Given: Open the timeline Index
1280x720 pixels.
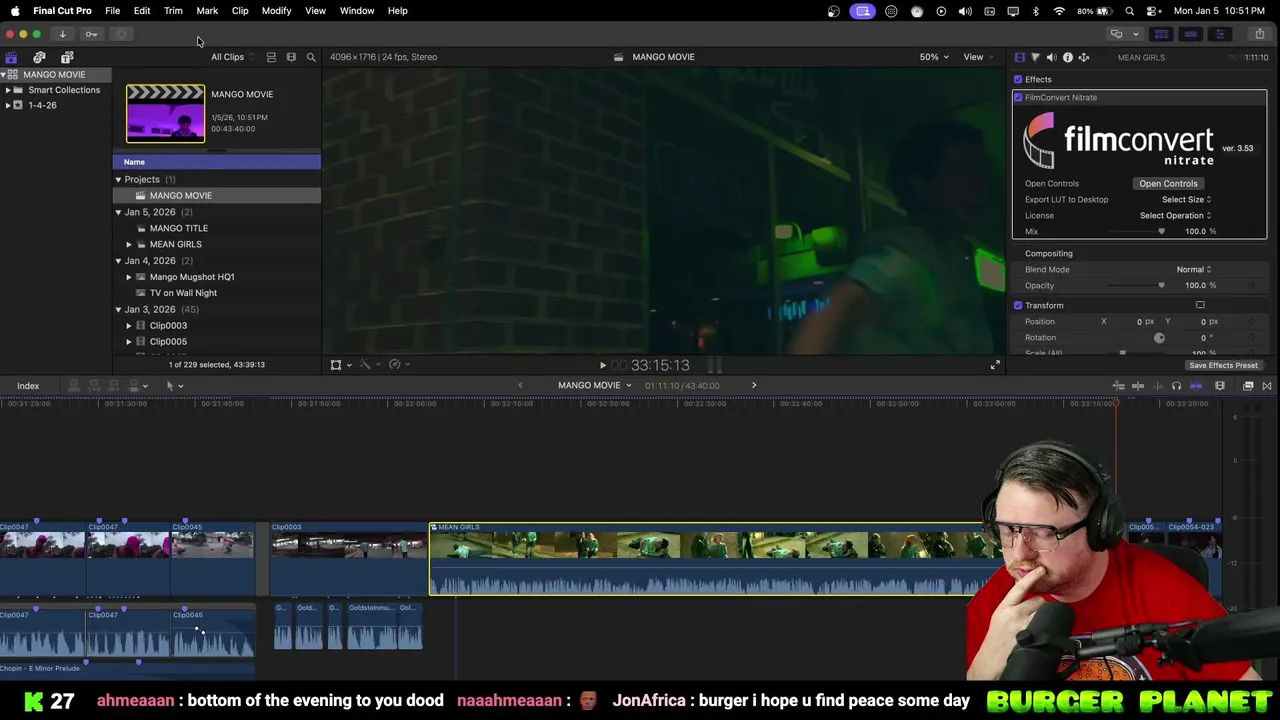Looking at the screenshot, I should pyautogui.click(x=28, y=386).
